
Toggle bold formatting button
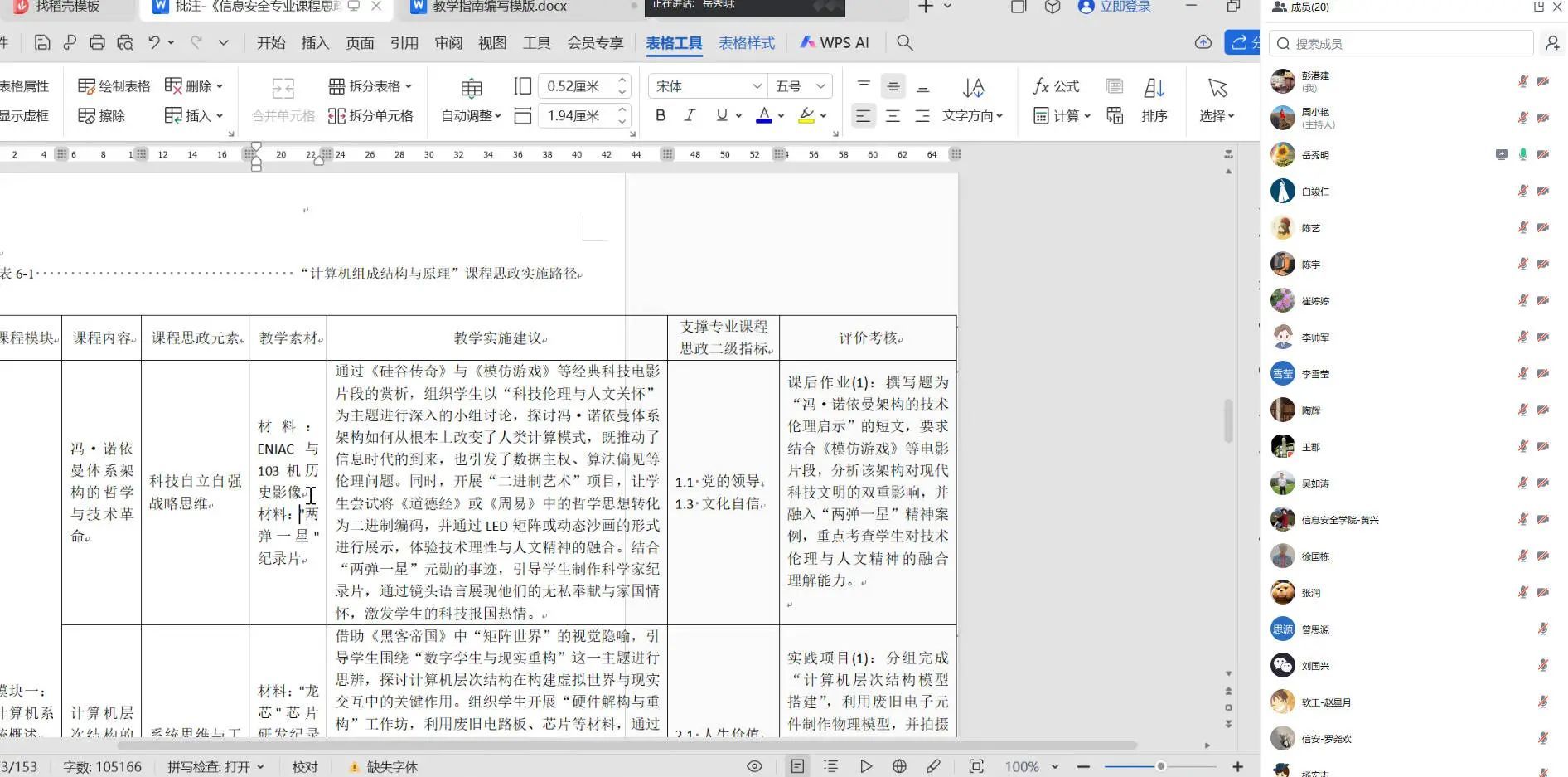coord(661,116)
